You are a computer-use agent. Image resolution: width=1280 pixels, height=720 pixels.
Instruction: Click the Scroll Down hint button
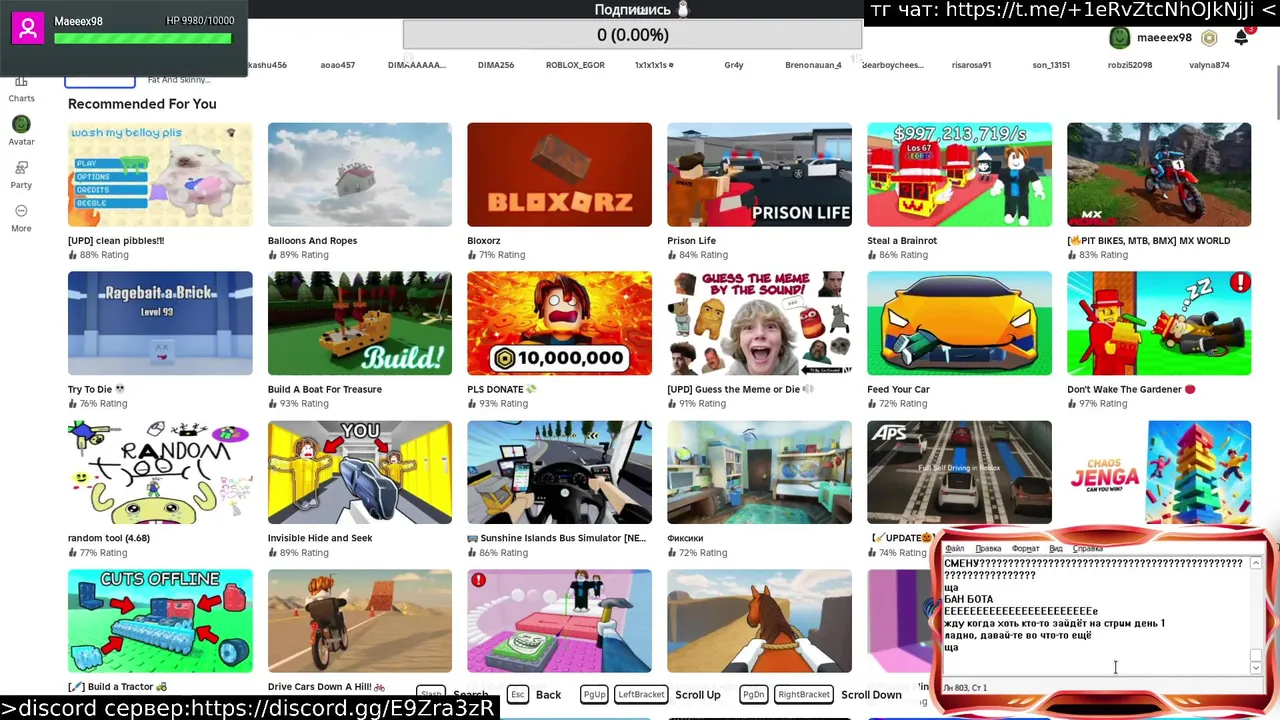tap(871, 694)
